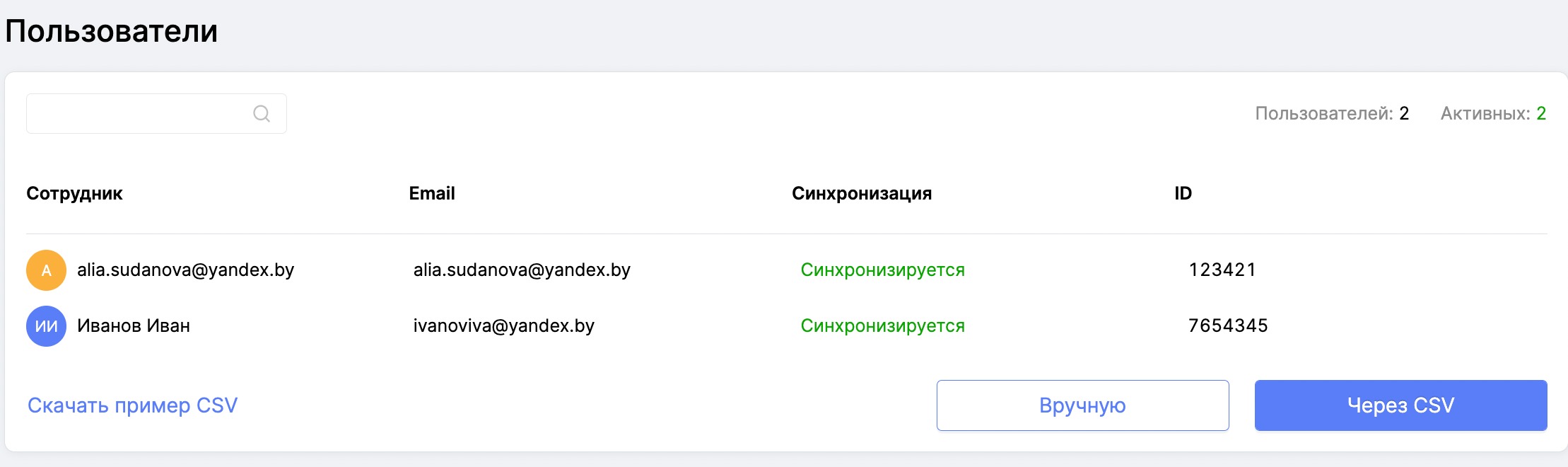Image resolution: width=1568 pixels, height=467 pixels.
Task: Open employee alia.sudanova@yandex.by name entry
Action: tap(185, 270)
